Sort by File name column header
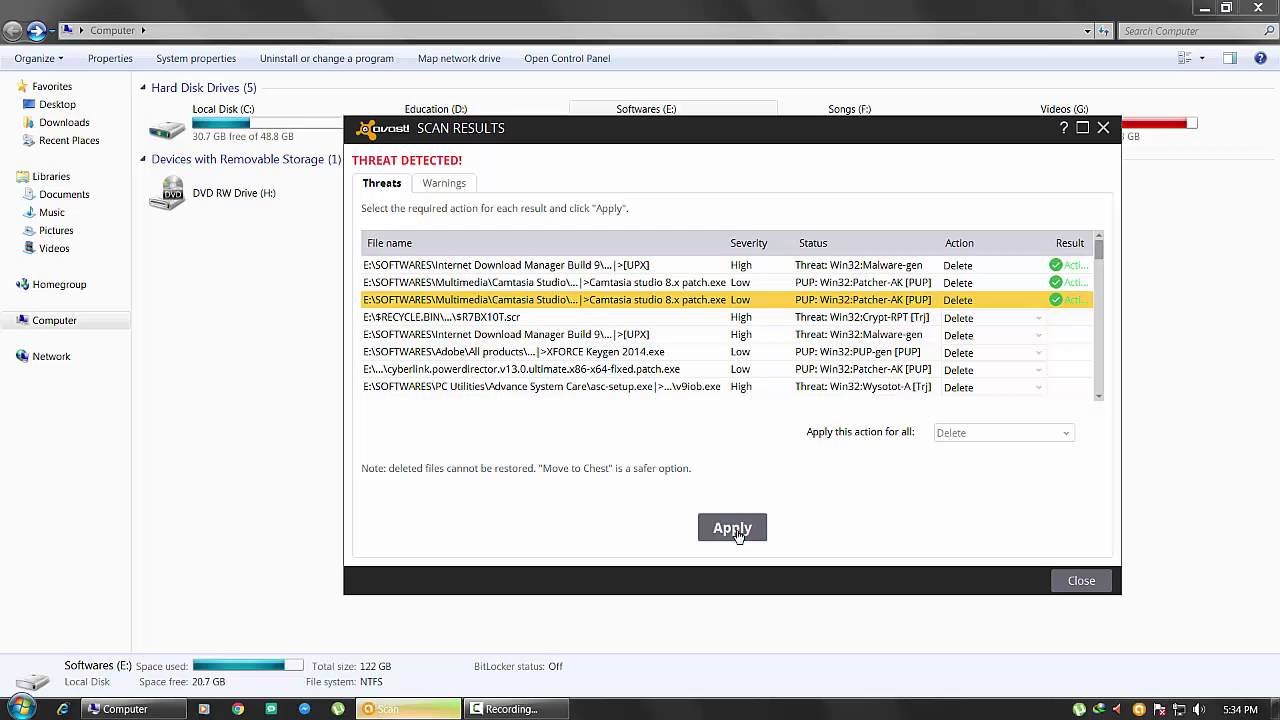The image size is (1280, 720). [389, 243]
